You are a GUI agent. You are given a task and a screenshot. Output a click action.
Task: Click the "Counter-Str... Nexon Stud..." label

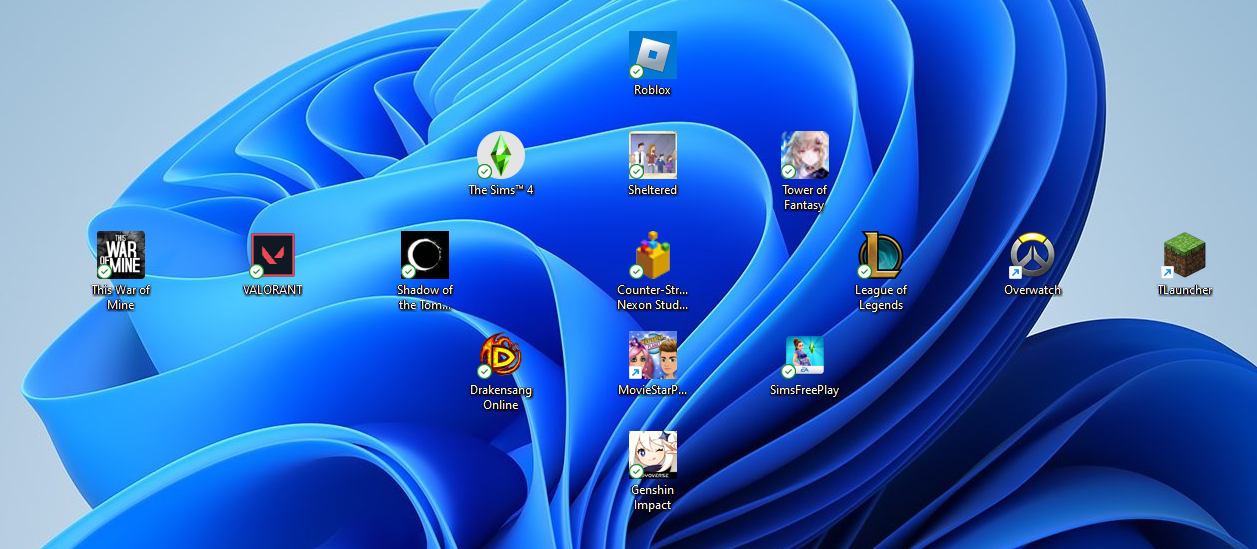coord(653,298)
